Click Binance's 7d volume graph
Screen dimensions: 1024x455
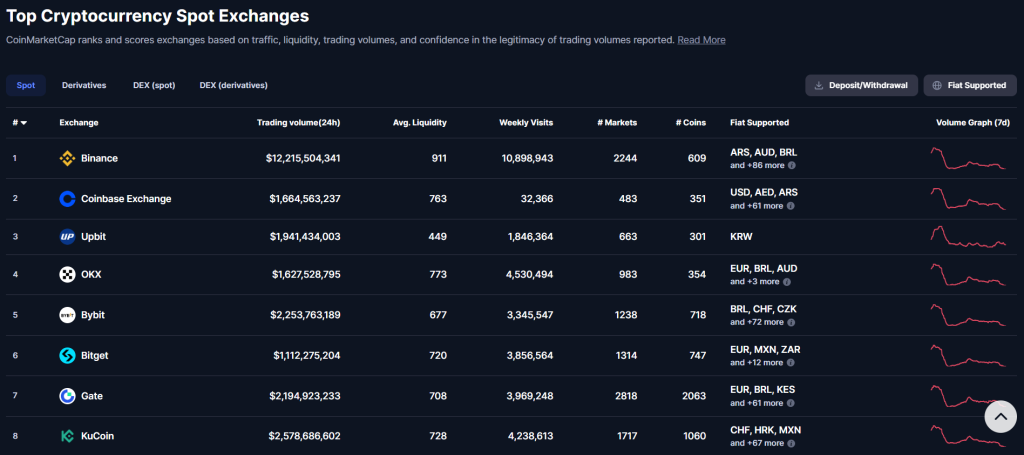click(967, 158)
